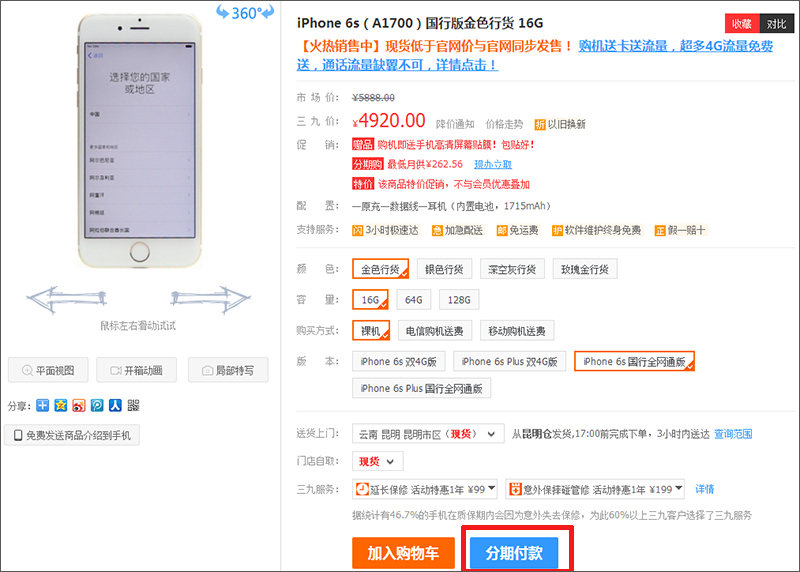800x572 pixels.
Task: Open 意外保摔碰管修 dropdown
Action: (x=595, y=489)
